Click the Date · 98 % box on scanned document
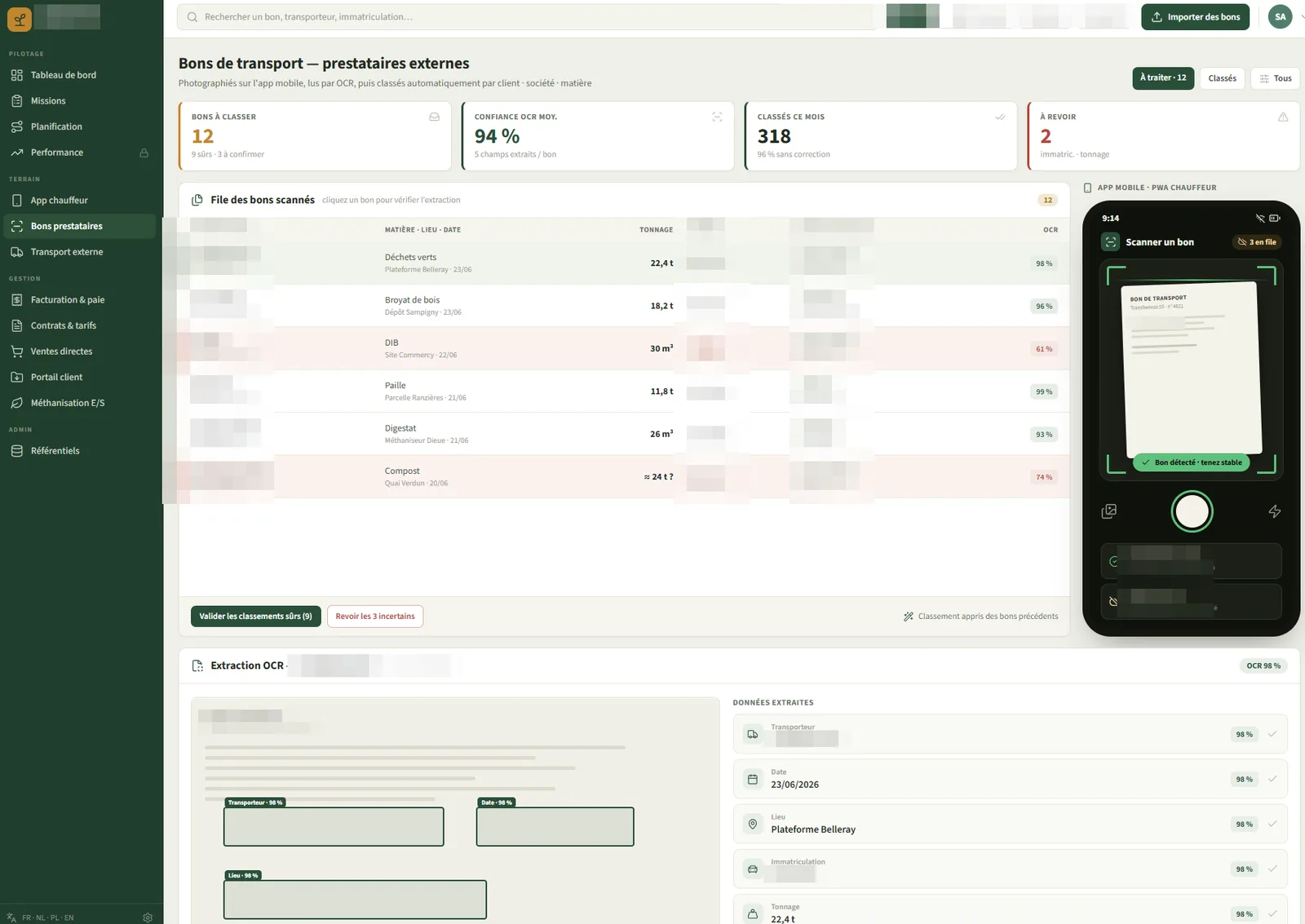The image size is (1305, 924). [555, 827]
